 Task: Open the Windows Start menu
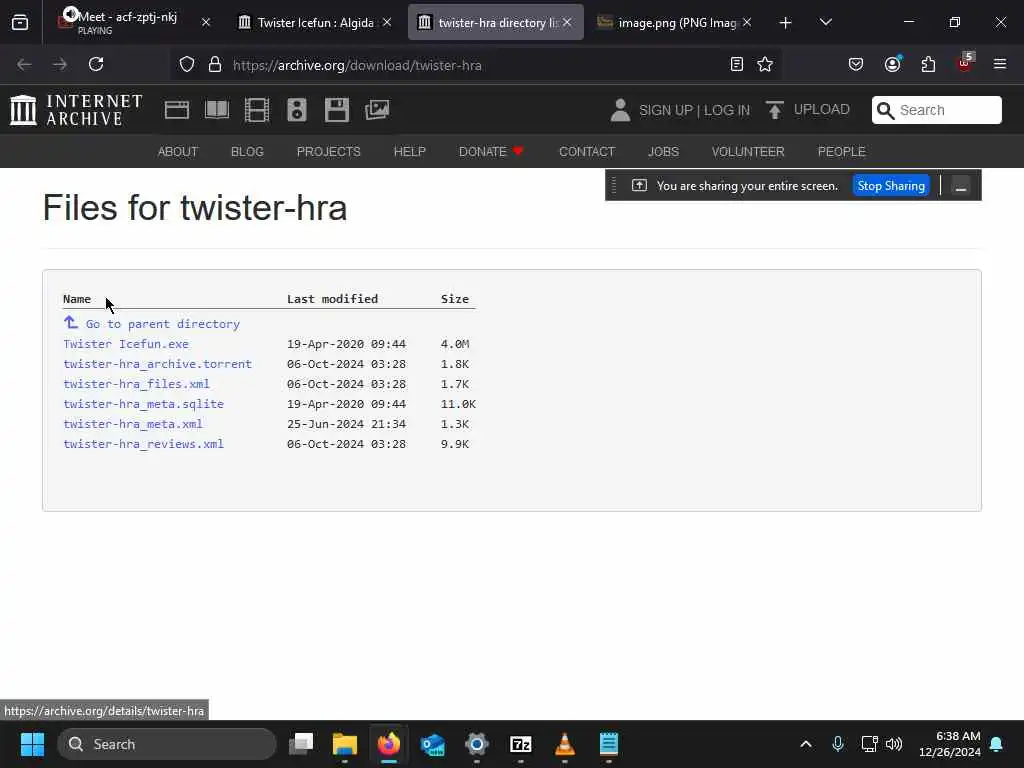click(x=32, y=744)
